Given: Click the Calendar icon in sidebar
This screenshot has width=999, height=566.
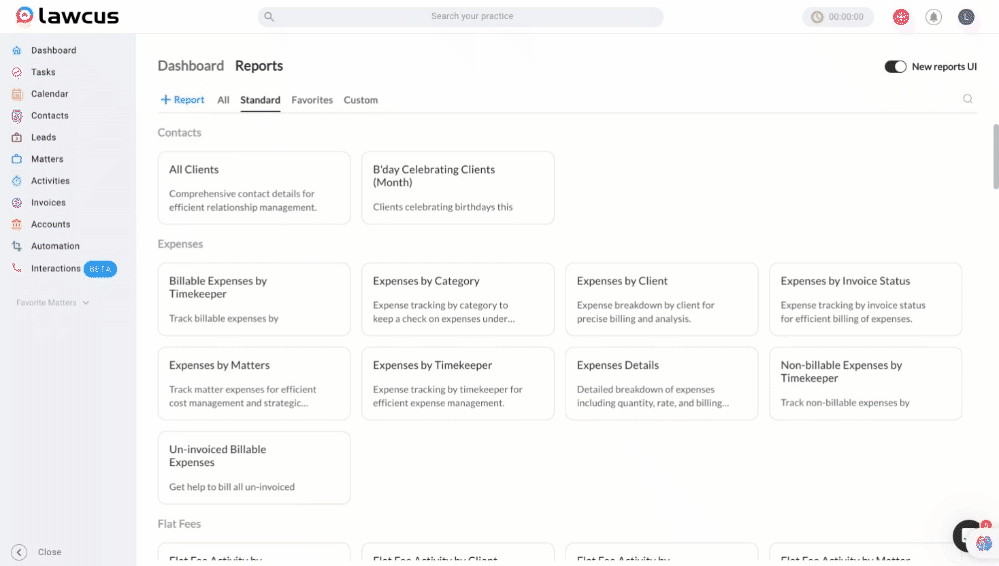Looking at the screenshot, I should [x=17, y=94].
